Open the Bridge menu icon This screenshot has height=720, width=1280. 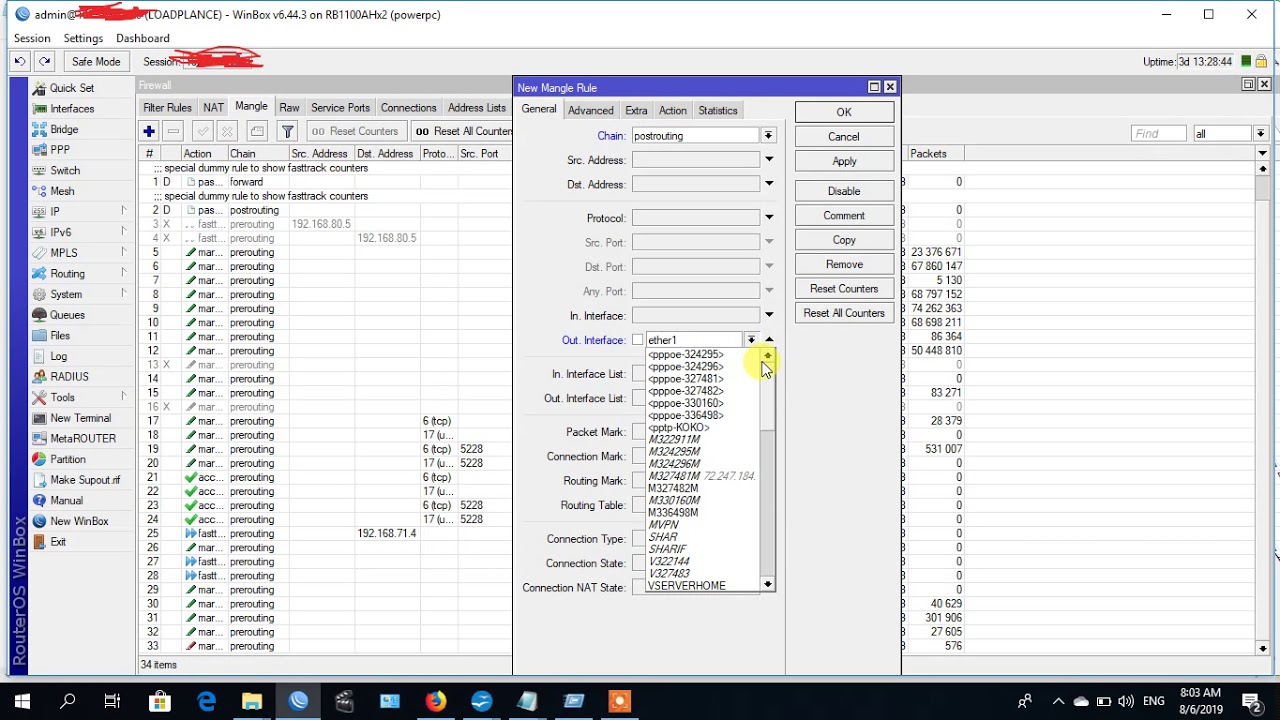(x=39, y=129)
